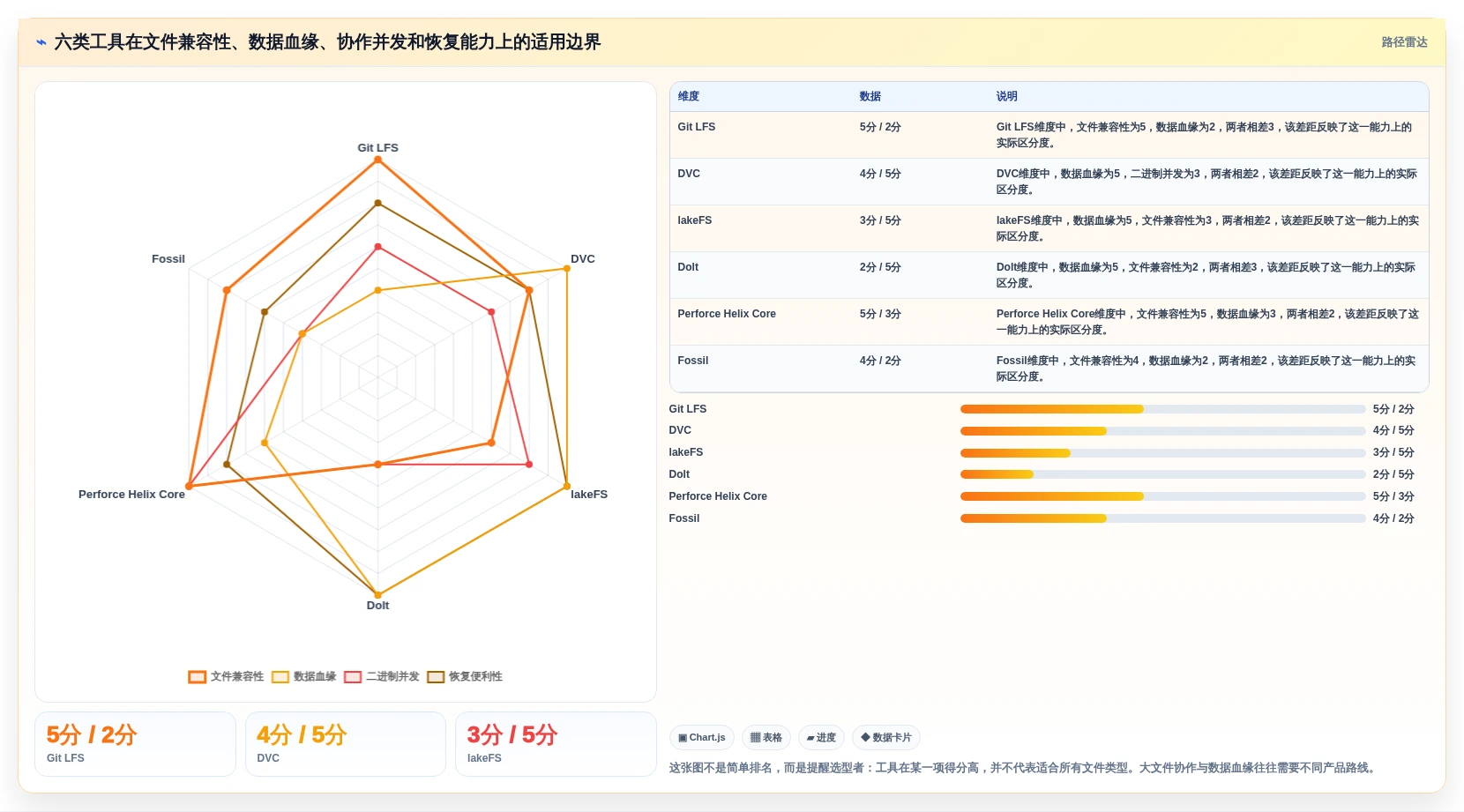Toggle the 数据血缘 legend swatch
Viewport: 1464px width, 812px height.
coord(280,677)
